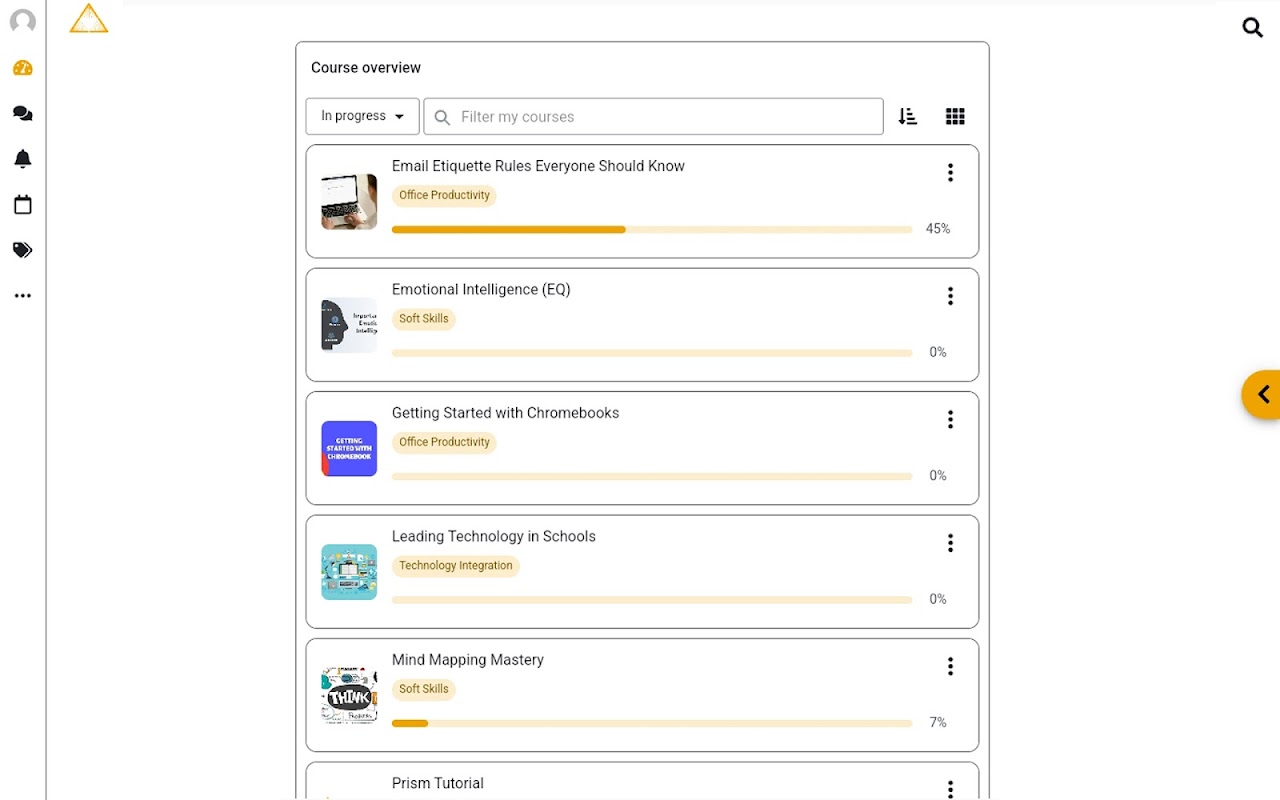Image resolution: width=1280 pixels, height=800 pixels.
Task: Show more sidebar items via ellipsis
Action: [23, 296]
